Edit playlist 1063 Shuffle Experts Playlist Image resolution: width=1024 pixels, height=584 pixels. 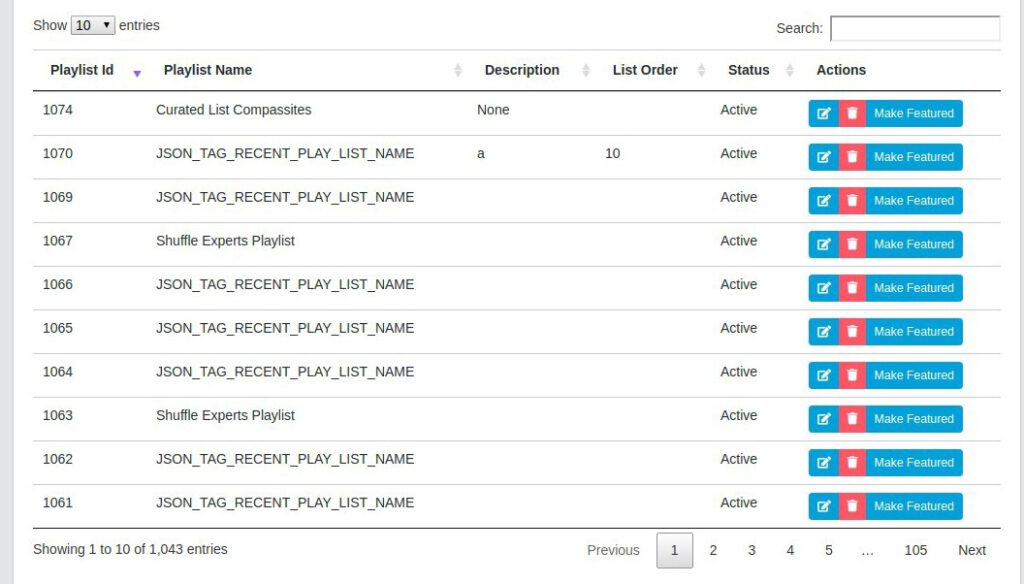click(824, 419)
